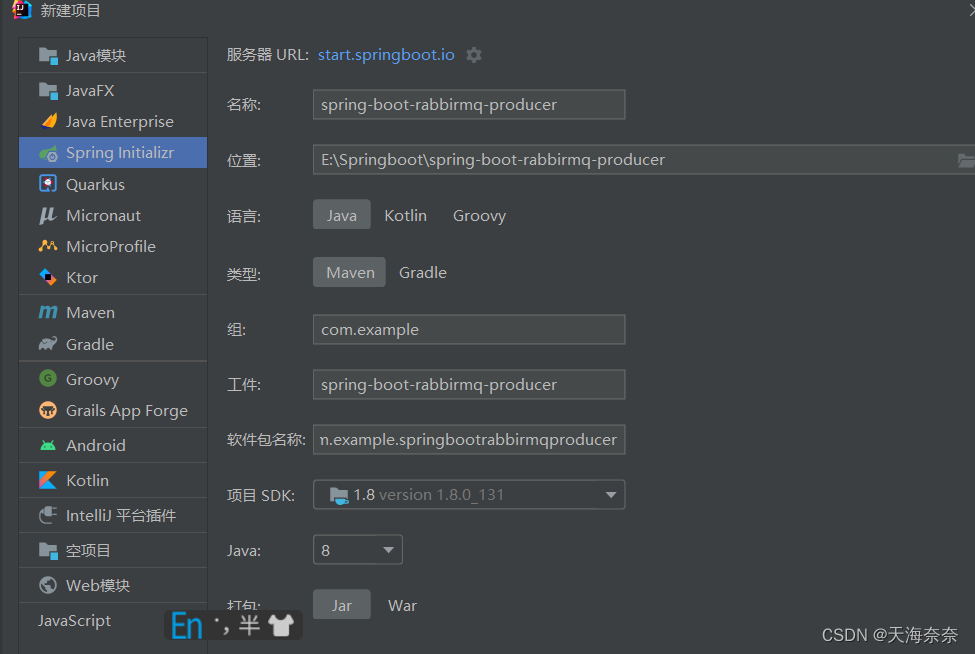Choose Jar packaging
The image size is (975, 654).
click(342, 605)
